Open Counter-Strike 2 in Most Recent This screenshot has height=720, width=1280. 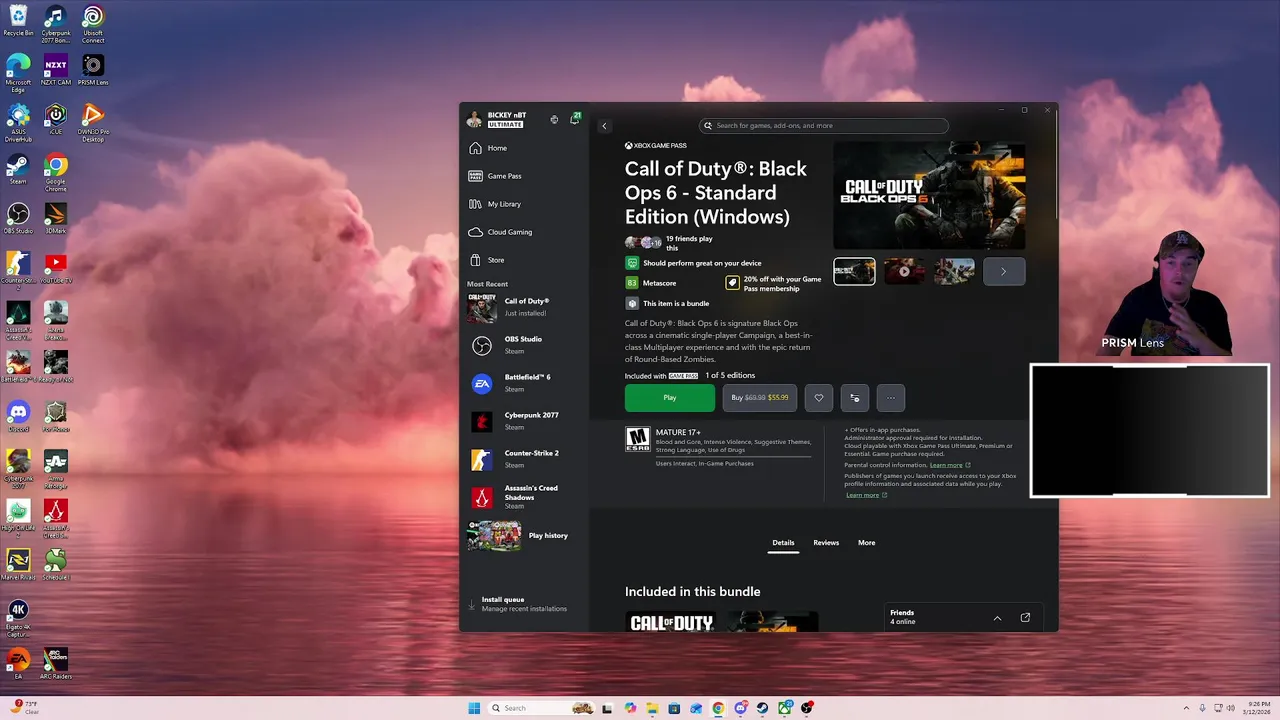[524, 459]
